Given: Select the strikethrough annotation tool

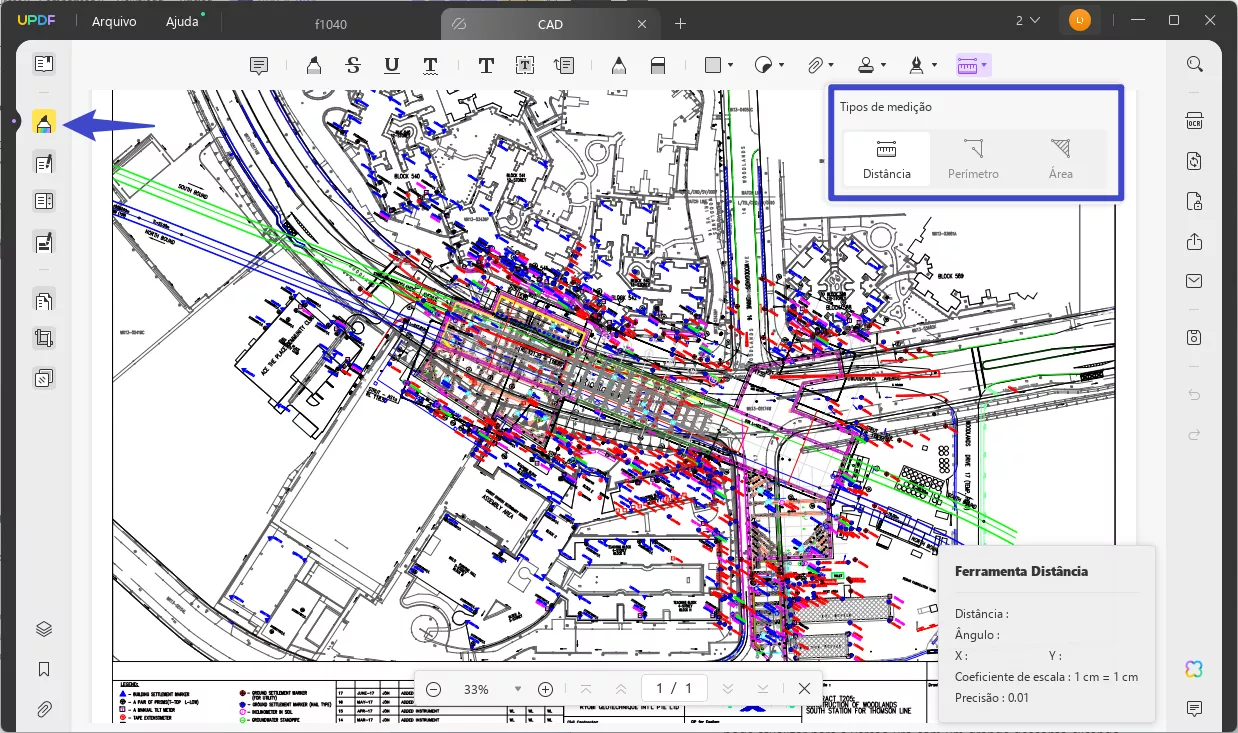Looking at the screenshot, I should (353, 66).
